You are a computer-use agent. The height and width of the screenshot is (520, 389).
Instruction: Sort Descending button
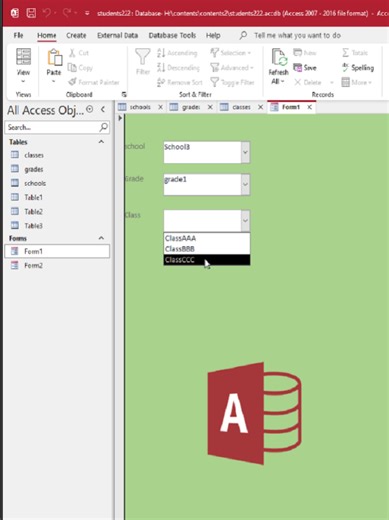coord(178,68)
